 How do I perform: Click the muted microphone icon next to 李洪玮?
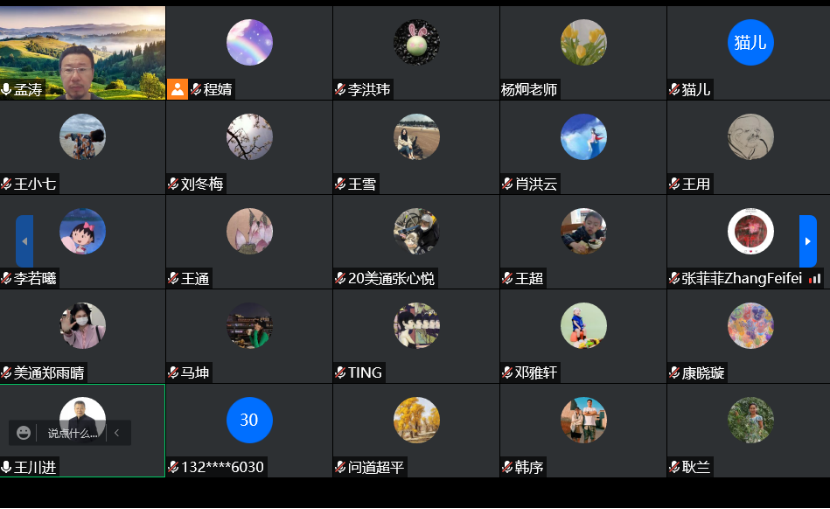[340, 89]
